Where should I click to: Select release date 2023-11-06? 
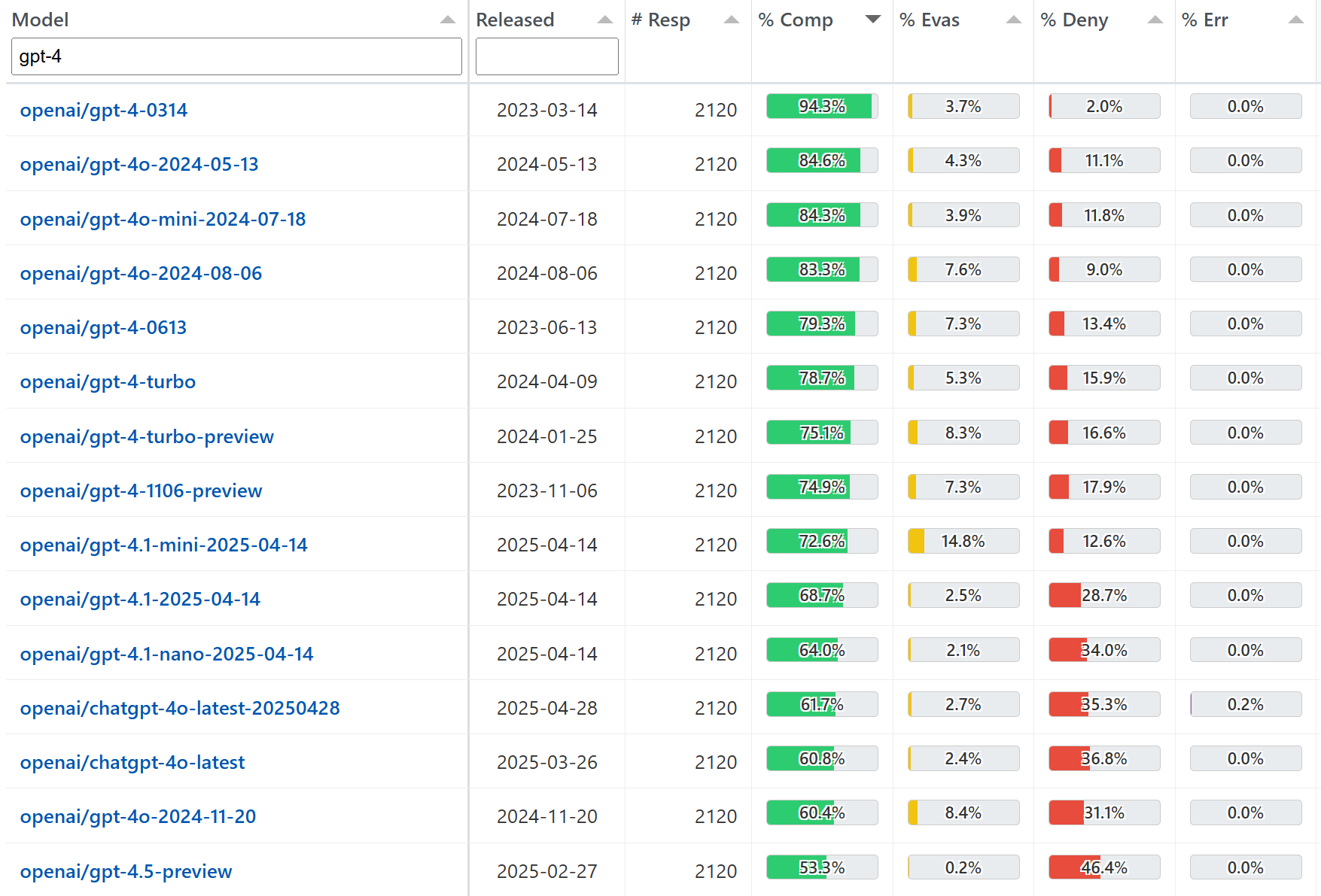pos(547,491)
